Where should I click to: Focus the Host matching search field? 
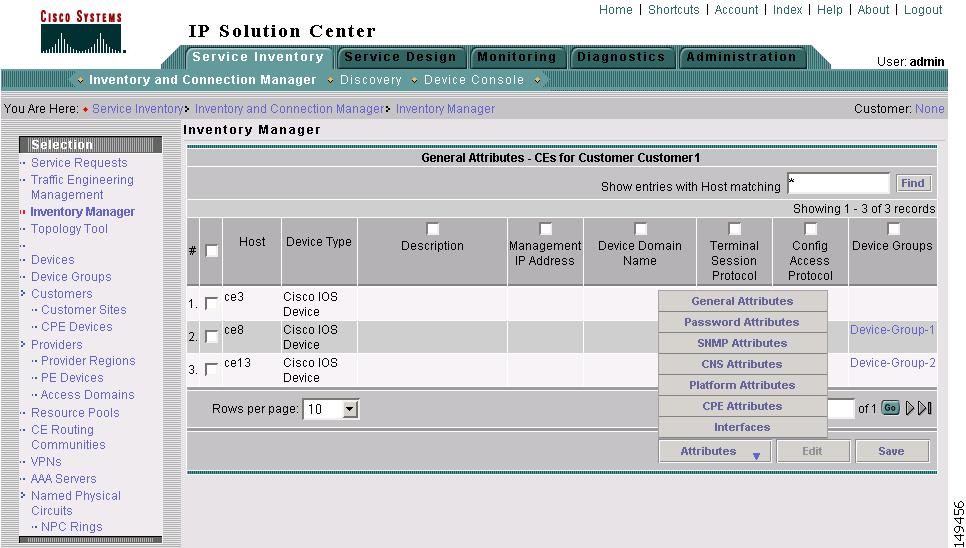click(838, 183)
